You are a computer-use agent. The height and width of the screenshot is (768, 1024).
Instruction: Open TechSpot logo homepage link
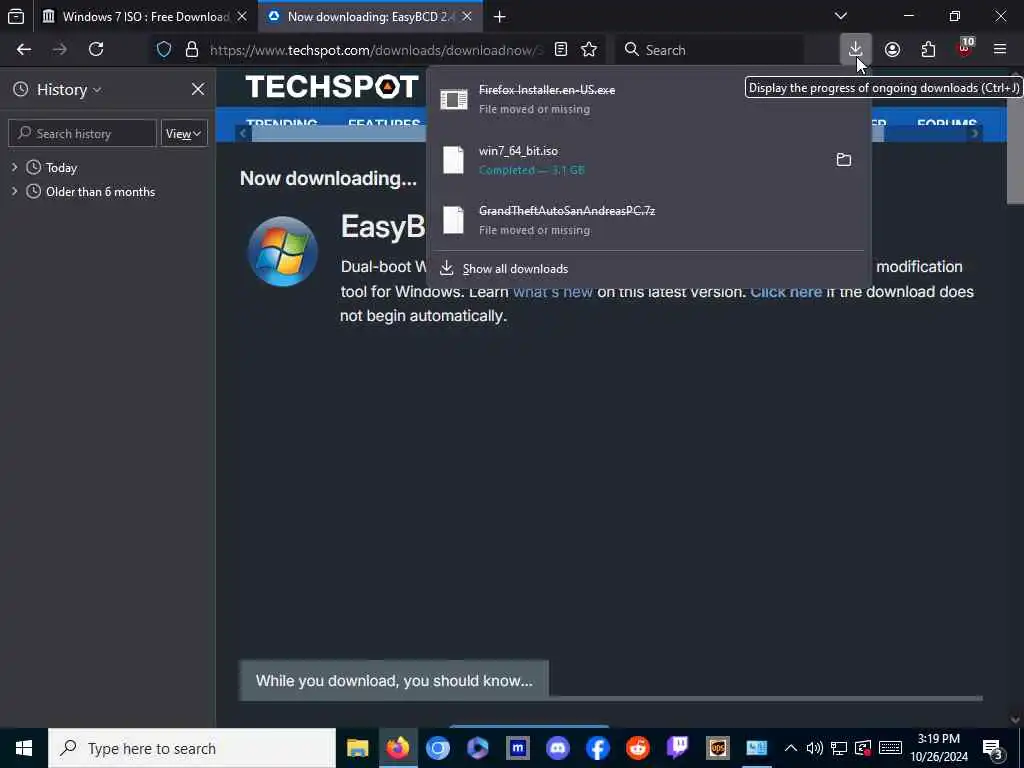point(332,86)
